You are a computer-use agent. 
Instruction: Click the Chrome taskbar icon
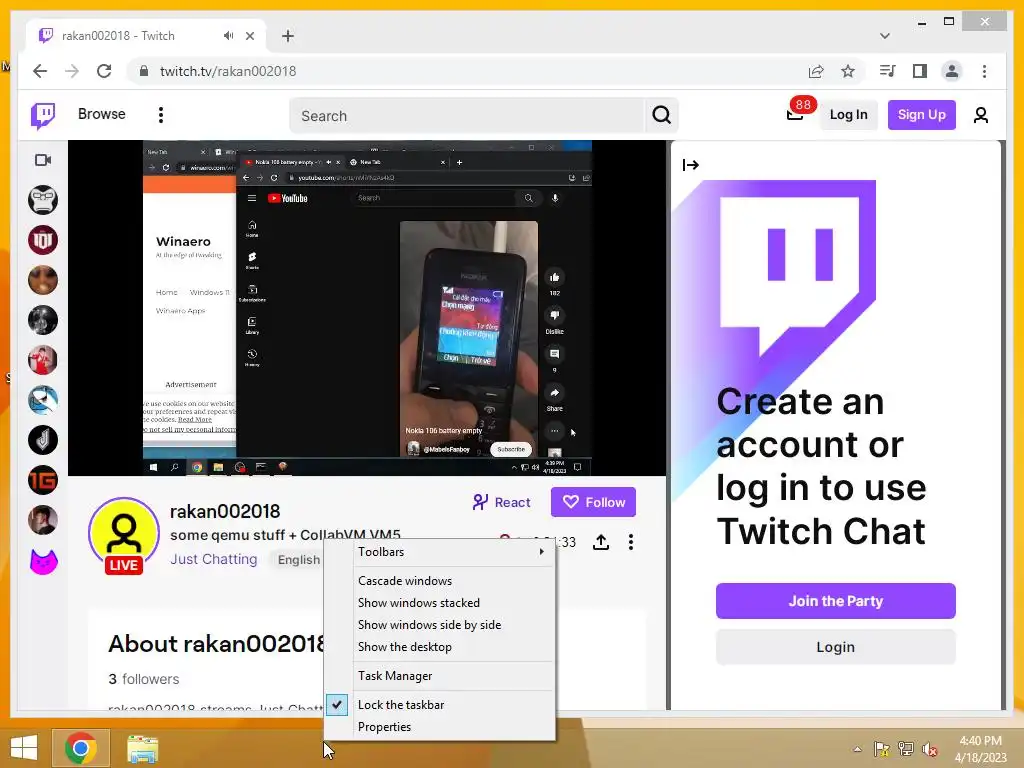tap(81, 748)
